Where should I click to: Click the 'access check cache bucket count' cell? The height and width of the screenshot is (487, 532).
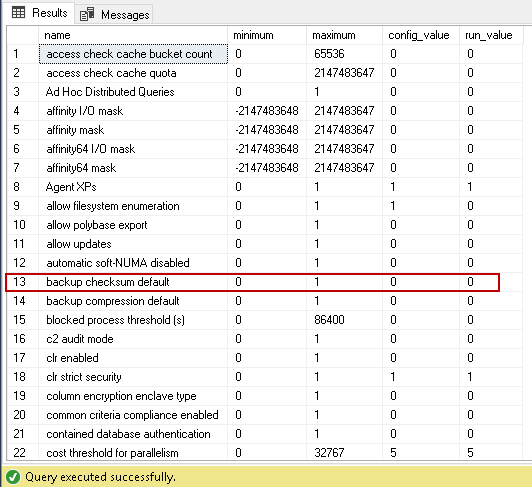[x=133, y=54]
